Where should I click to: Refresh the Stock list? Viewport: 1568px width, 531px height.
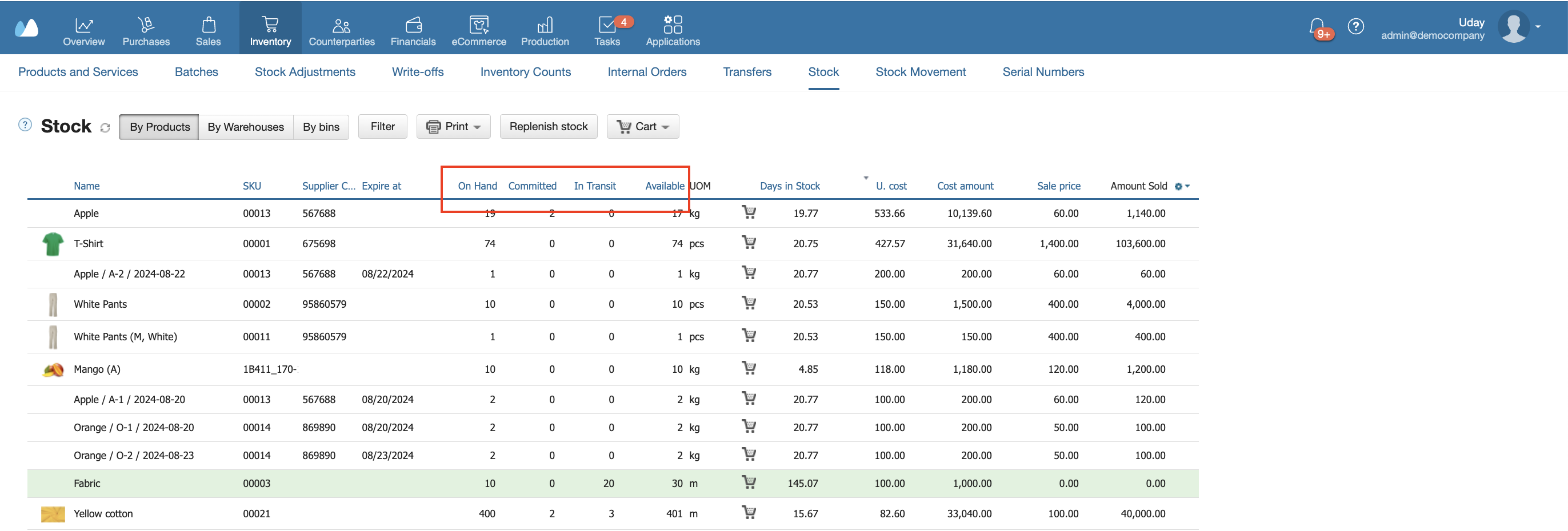pyautogui.click(x=105, y=128)
